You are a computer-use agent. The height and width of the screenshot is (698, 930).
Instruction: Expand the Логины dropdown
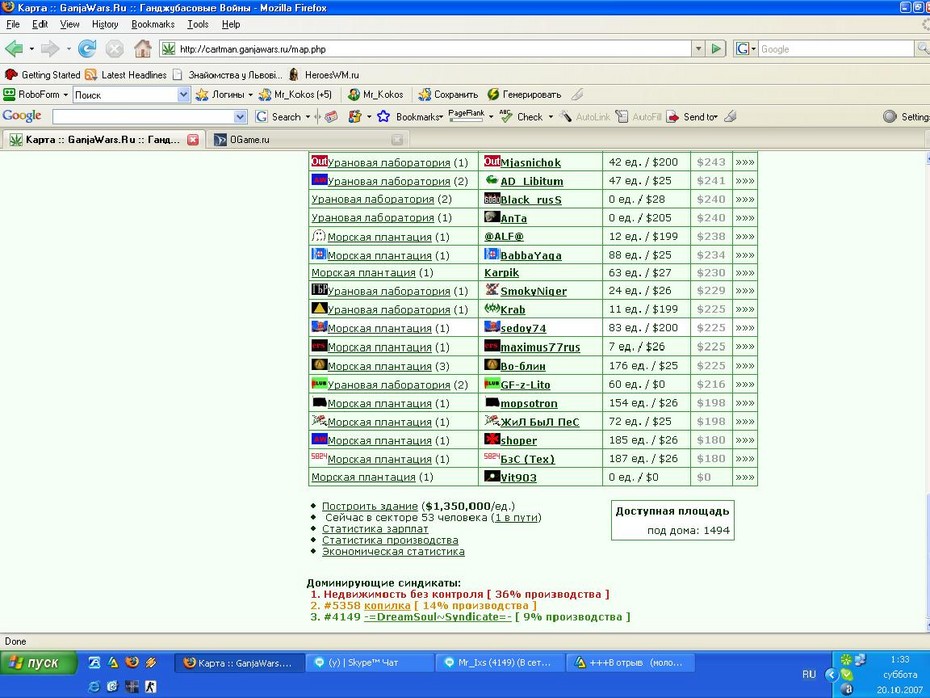pyautogui.click(x=250, y=94)
